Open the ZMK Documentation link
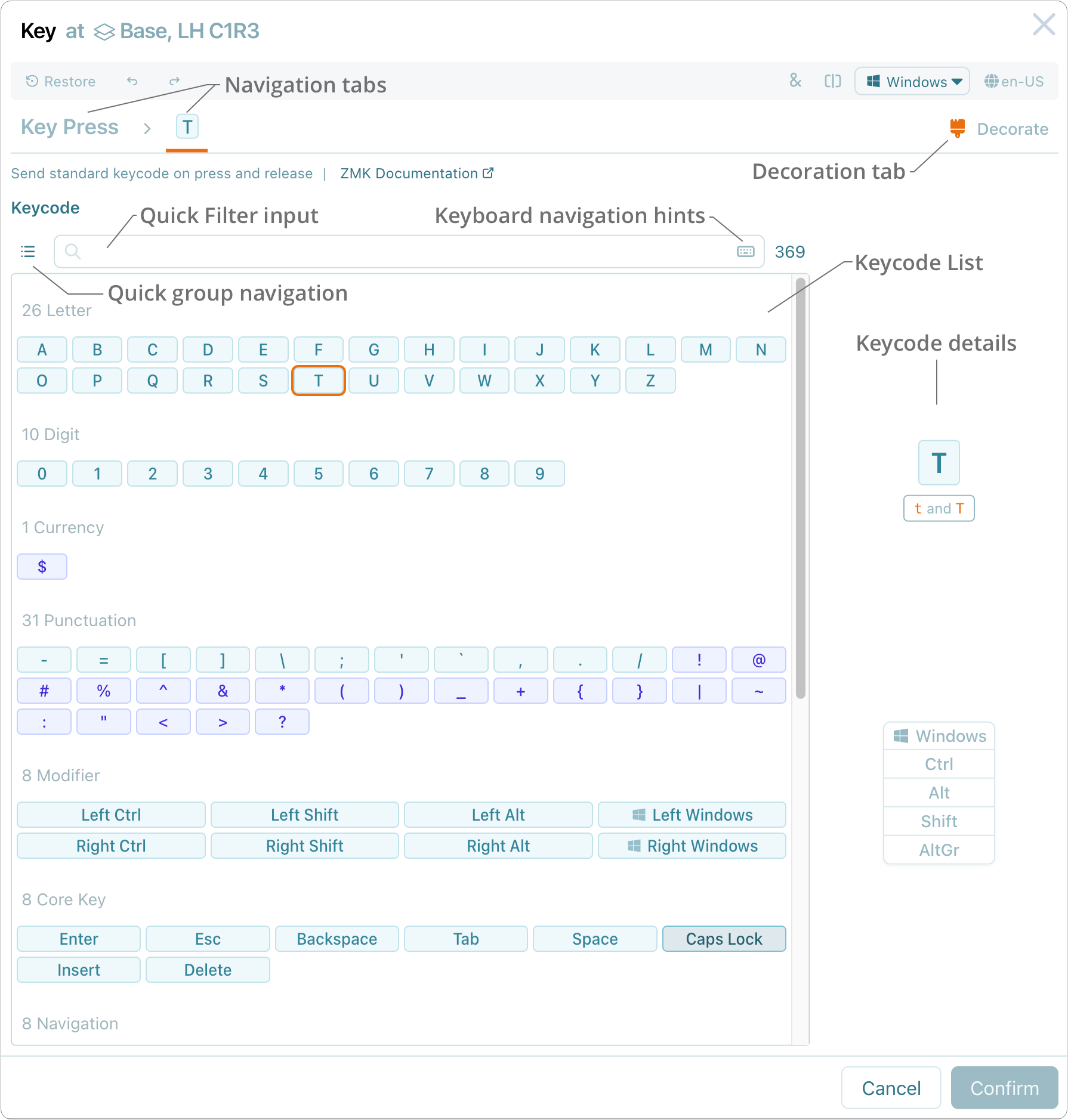 408,173
